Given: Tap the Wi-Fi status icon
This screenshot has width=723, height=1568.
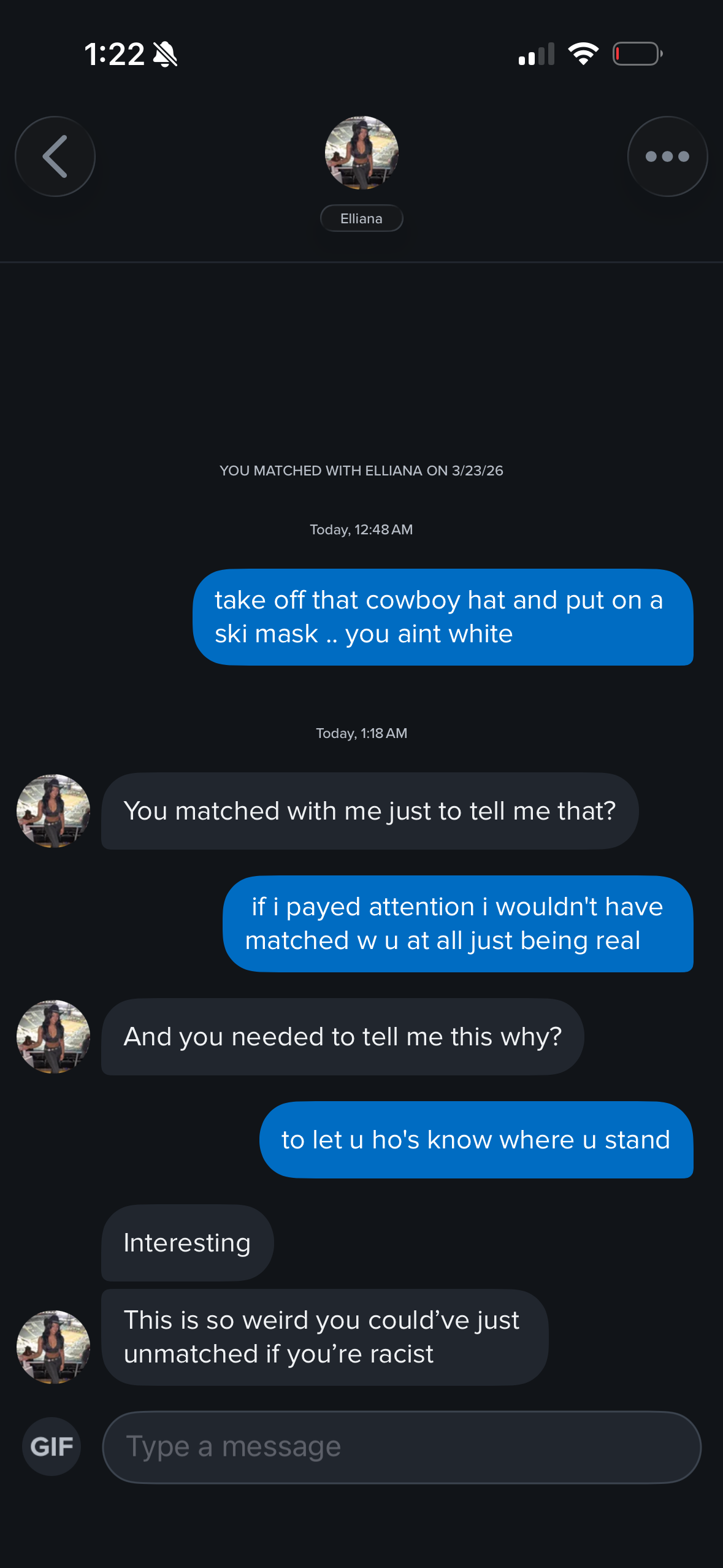Looking at the screenshot, I should pos(583,54).
